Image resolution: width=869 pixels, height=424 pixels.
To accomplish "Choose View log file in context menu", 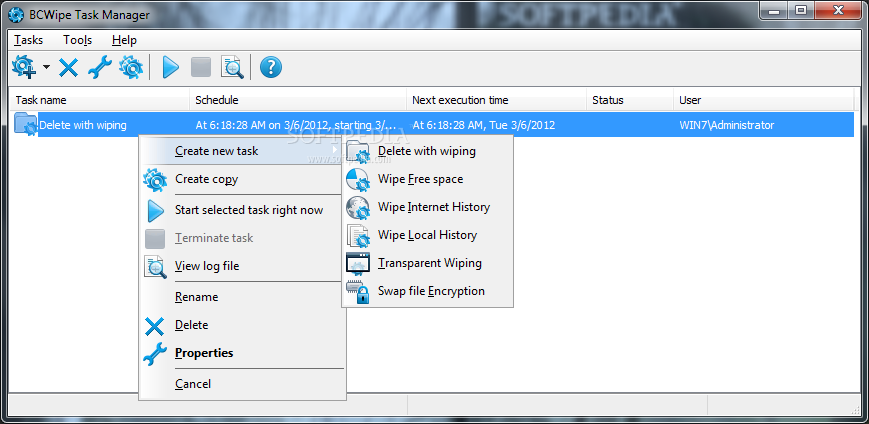I will (242, 266).
